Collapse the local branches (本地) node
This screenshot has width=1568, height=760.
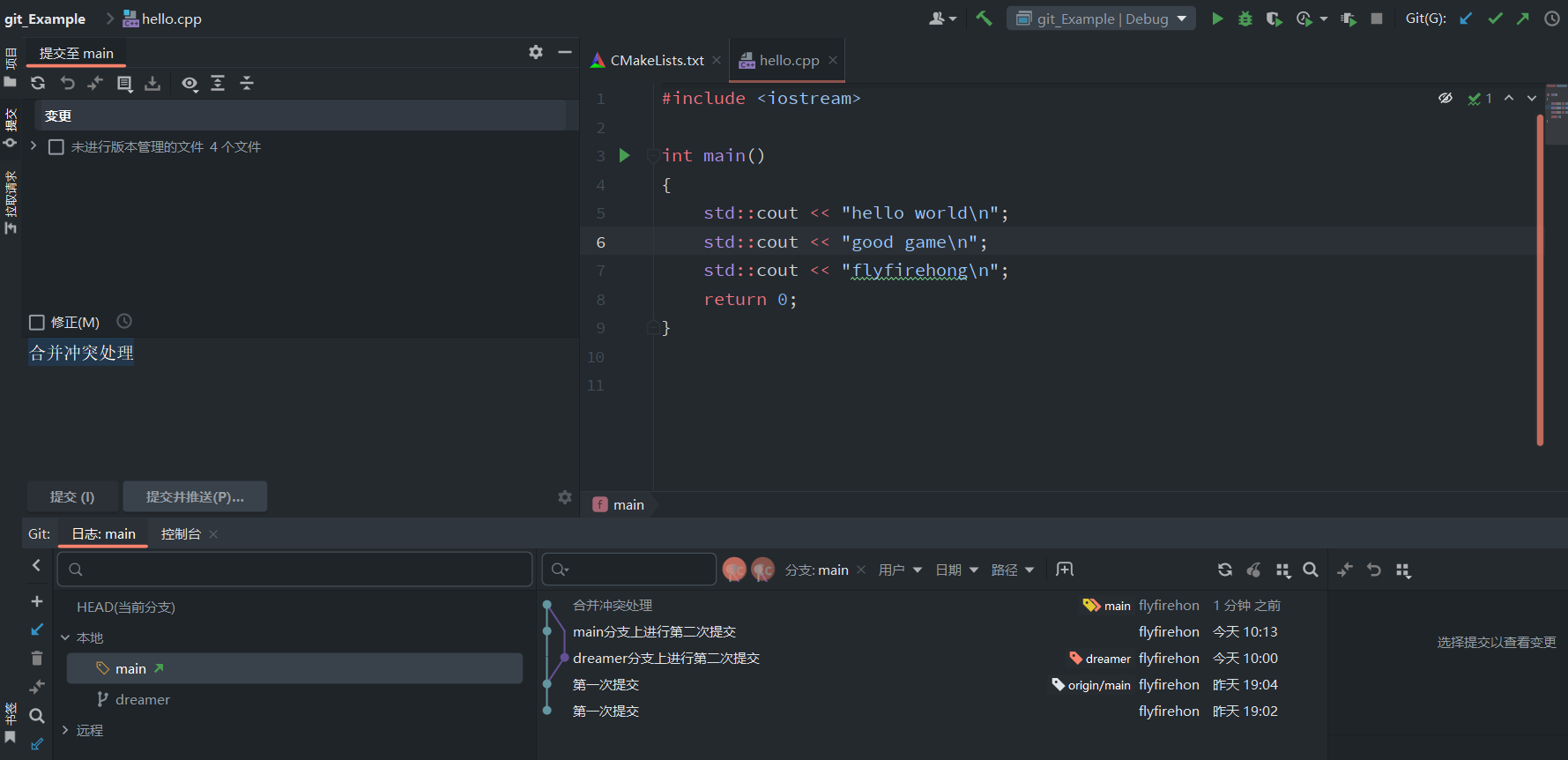(65, 637)
